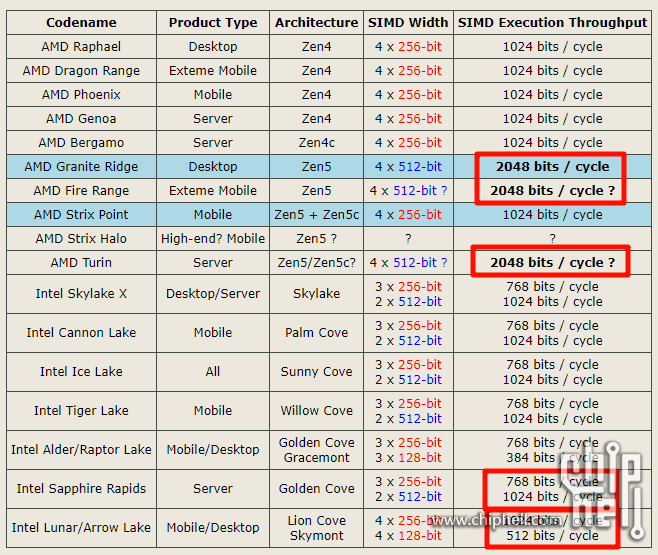Screen dimensions: 658x555
Task: Click the Zen4c architecture cell
Action: pyautogui.click(x=316, y=143)
